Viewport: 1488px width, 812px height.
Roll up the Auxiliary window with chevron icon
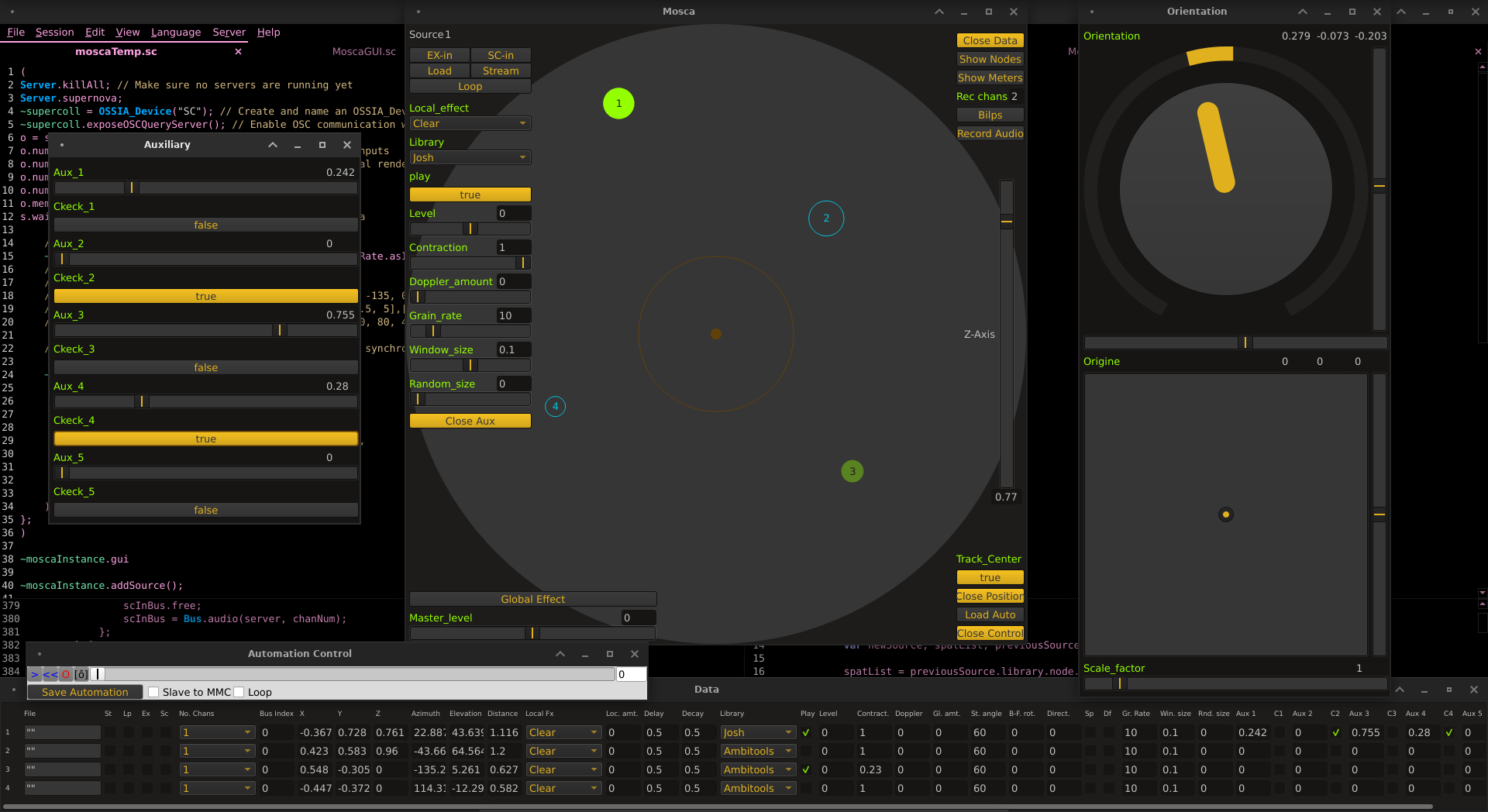[x=273, y=145]
